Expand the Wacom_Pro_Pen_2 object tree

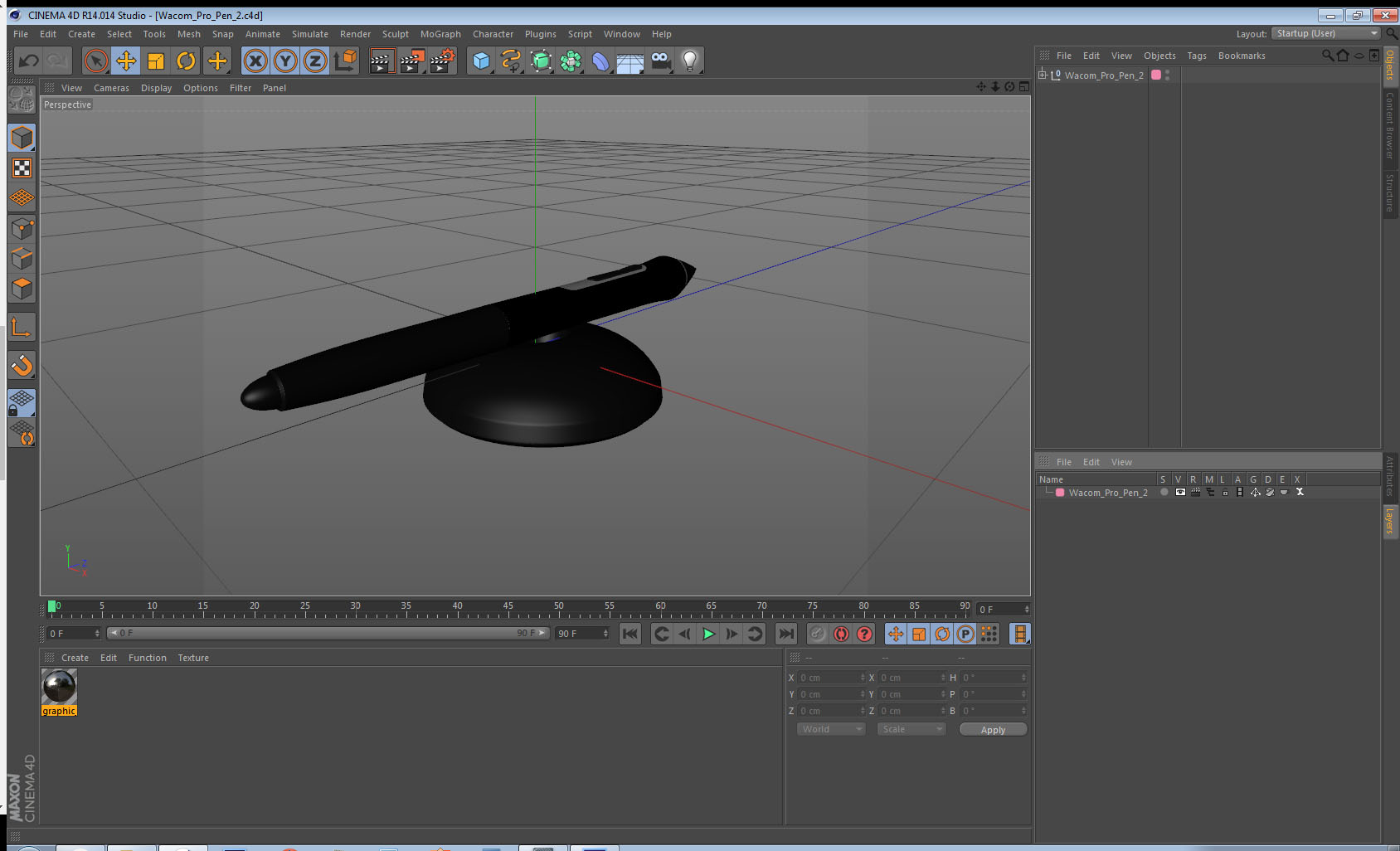(1043, 75)
